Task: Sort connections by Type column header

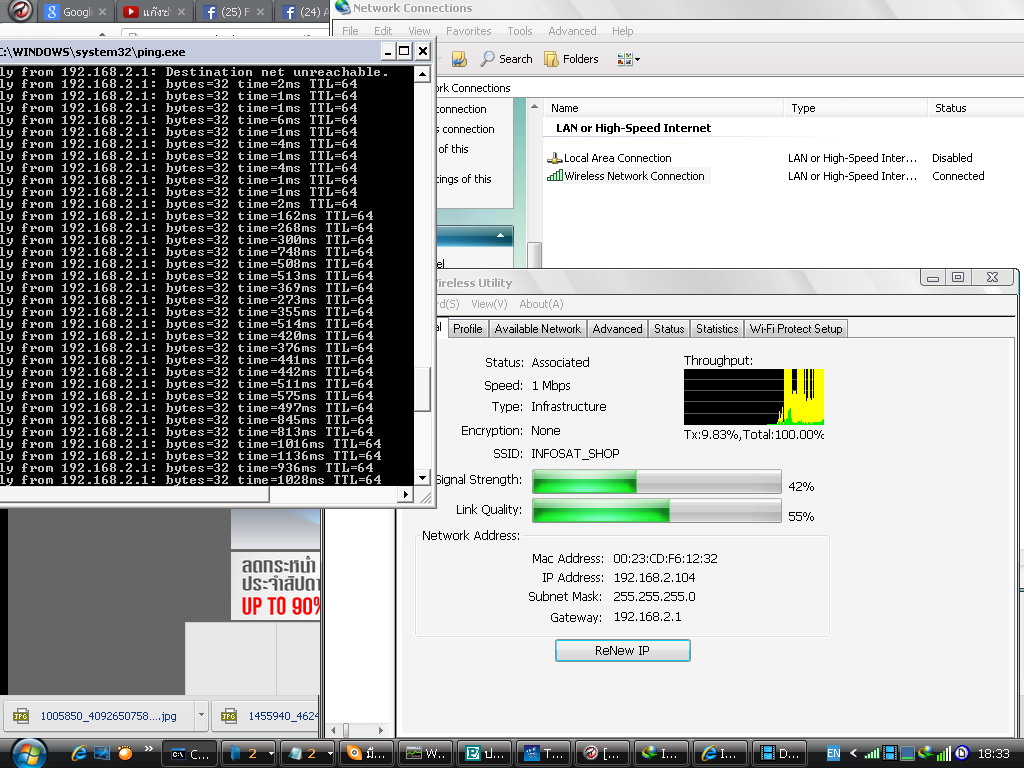Action: (855, 108)
